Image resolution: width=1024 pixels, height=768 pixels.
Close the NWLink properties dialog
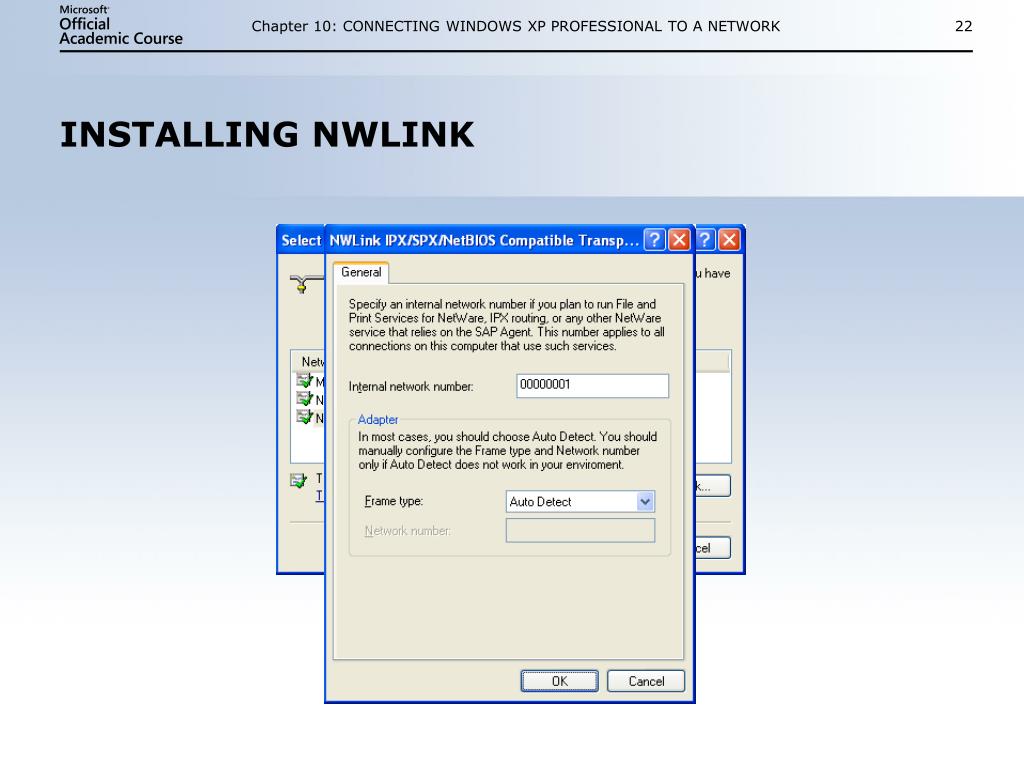[x=679, y=240]
